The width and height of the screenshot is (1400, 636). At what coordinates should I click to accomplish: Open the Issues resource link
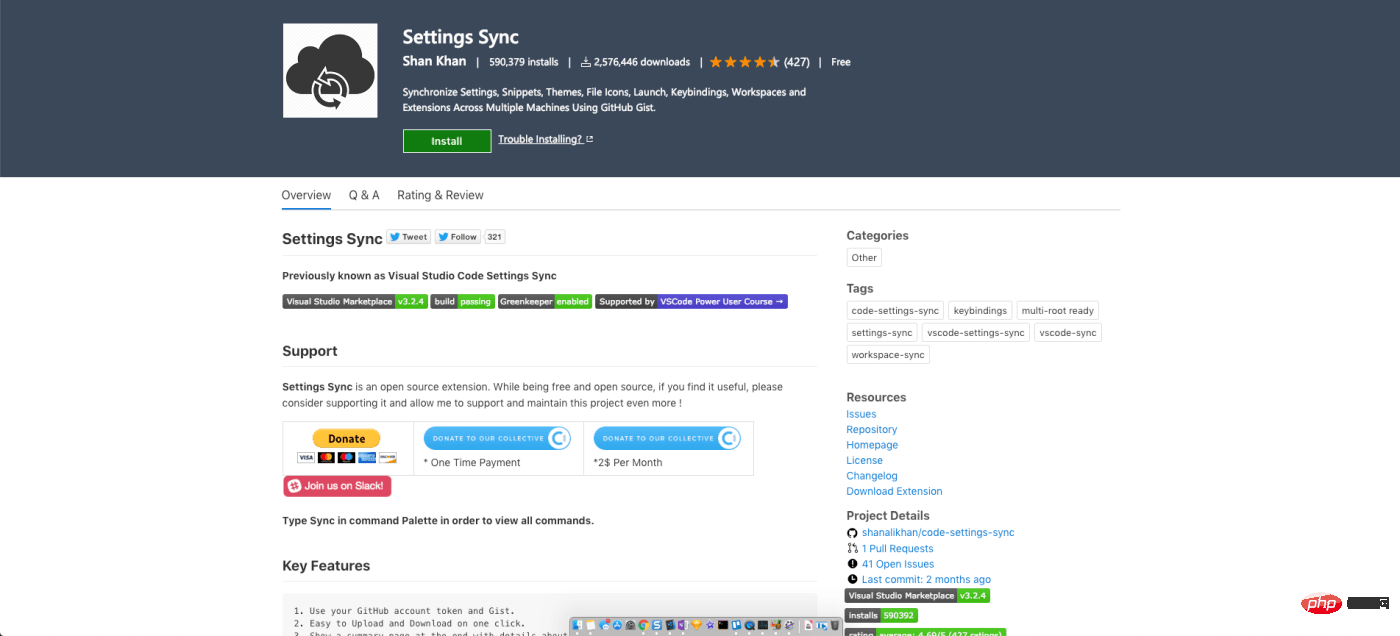861,414
